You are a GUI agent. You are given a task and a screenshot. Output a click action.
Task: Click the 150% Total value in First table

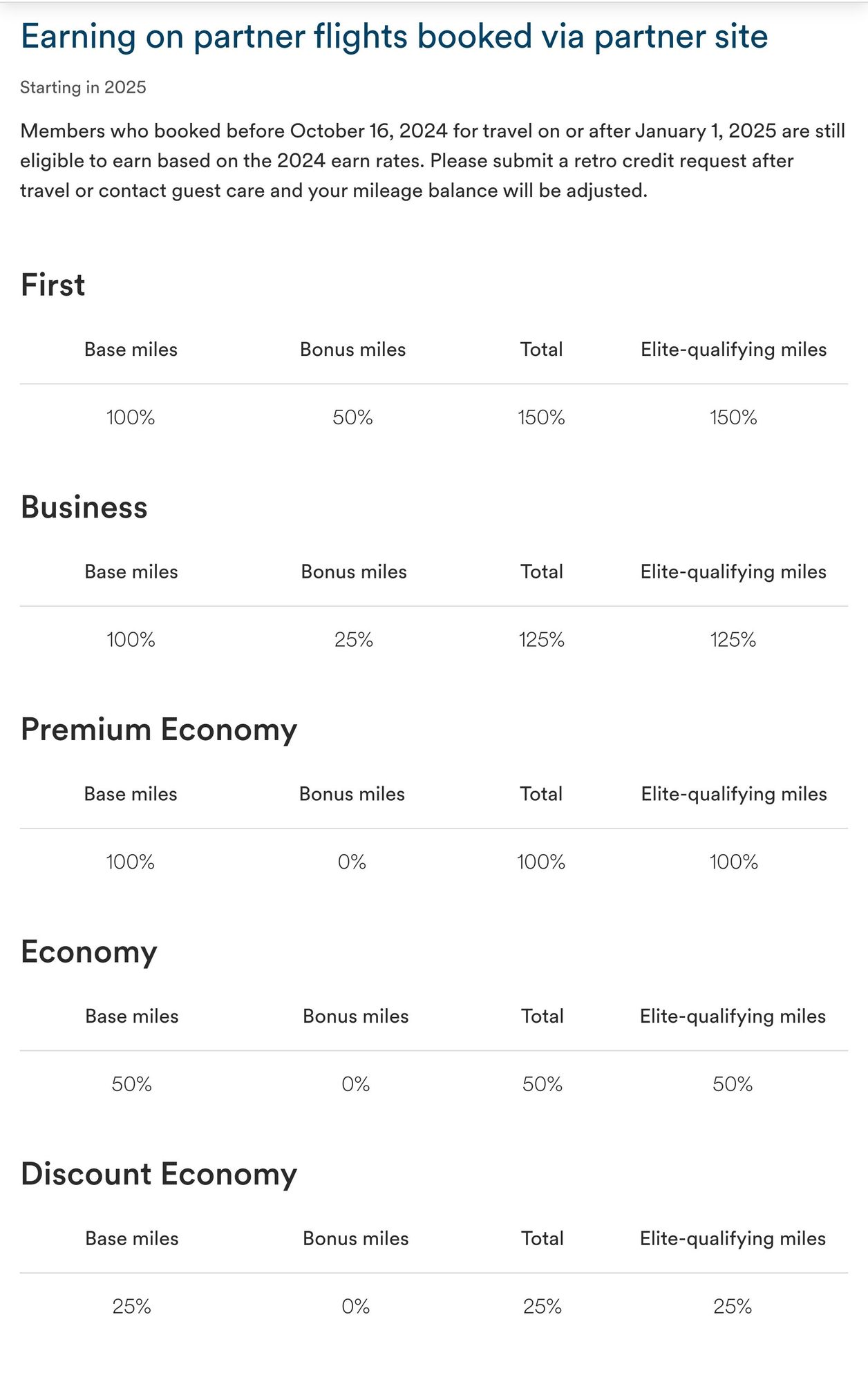541,418
